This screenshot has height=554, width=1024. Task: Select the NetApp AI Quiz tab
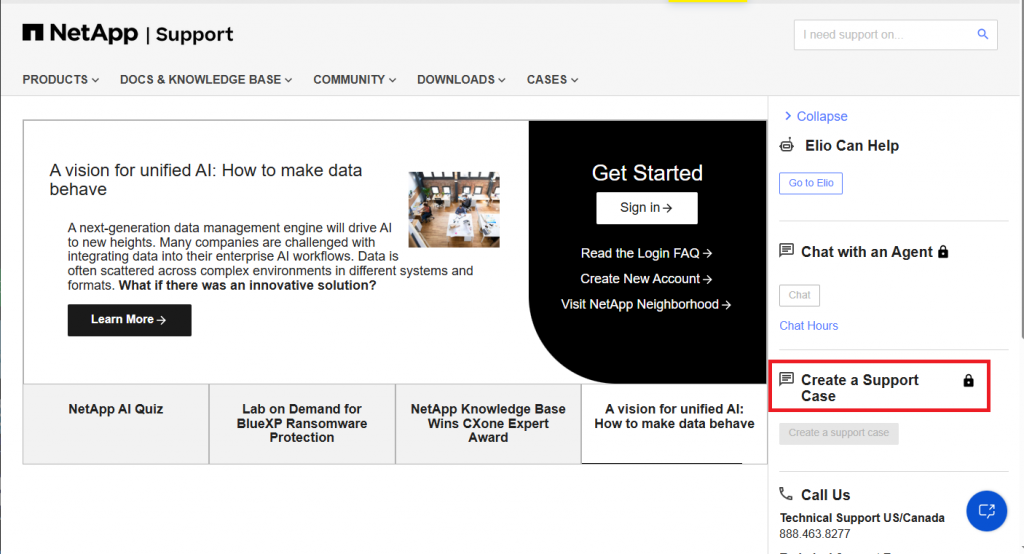[116, 424]
